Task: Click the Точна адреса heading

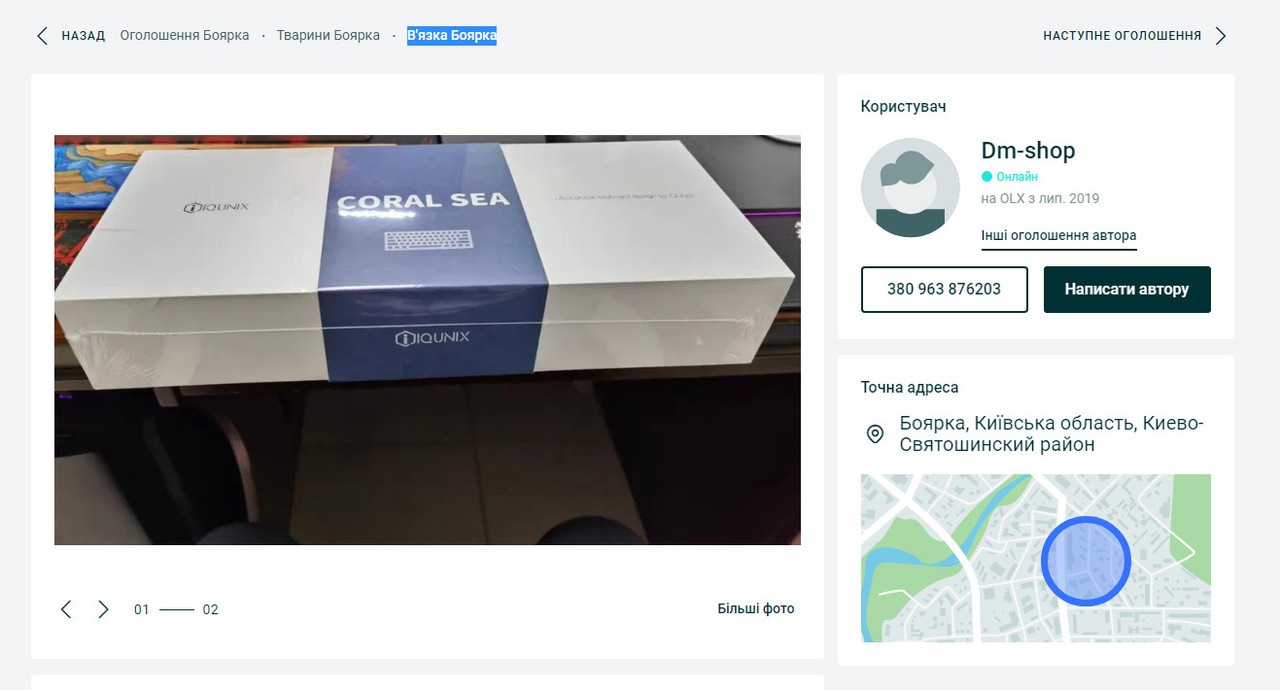Action: click(x=910, y=387)
